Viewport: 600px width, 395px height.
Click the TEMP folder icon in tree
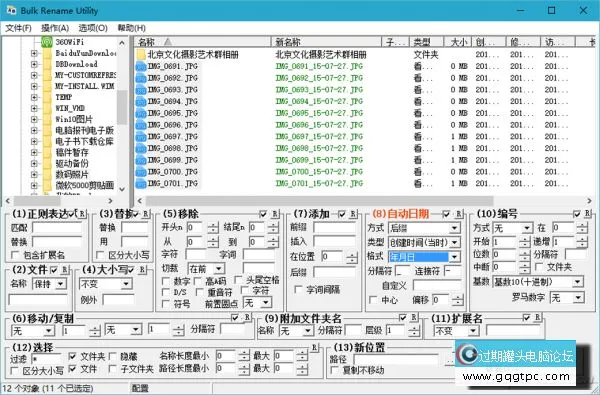point(47,97)
